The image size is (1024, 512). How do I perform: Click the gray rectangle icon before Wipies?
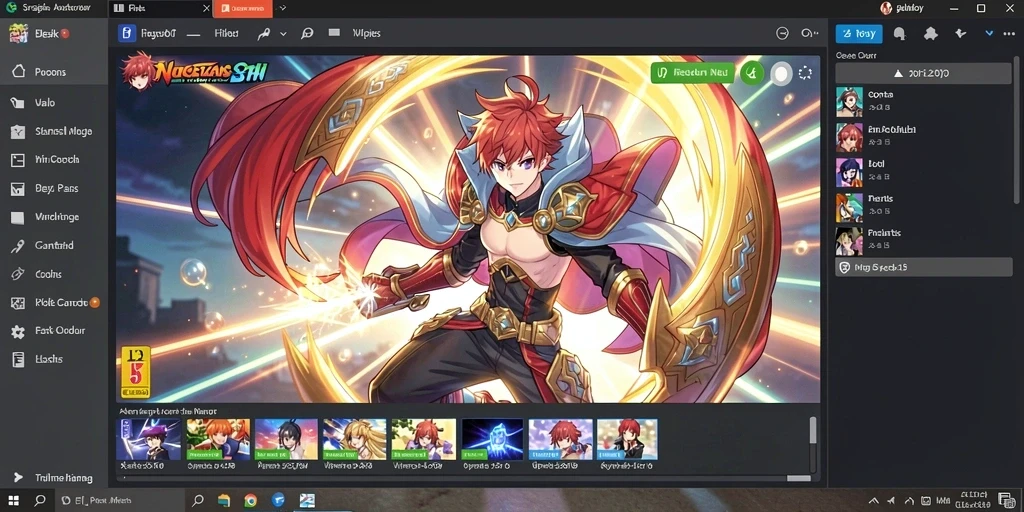pos(334,33)
